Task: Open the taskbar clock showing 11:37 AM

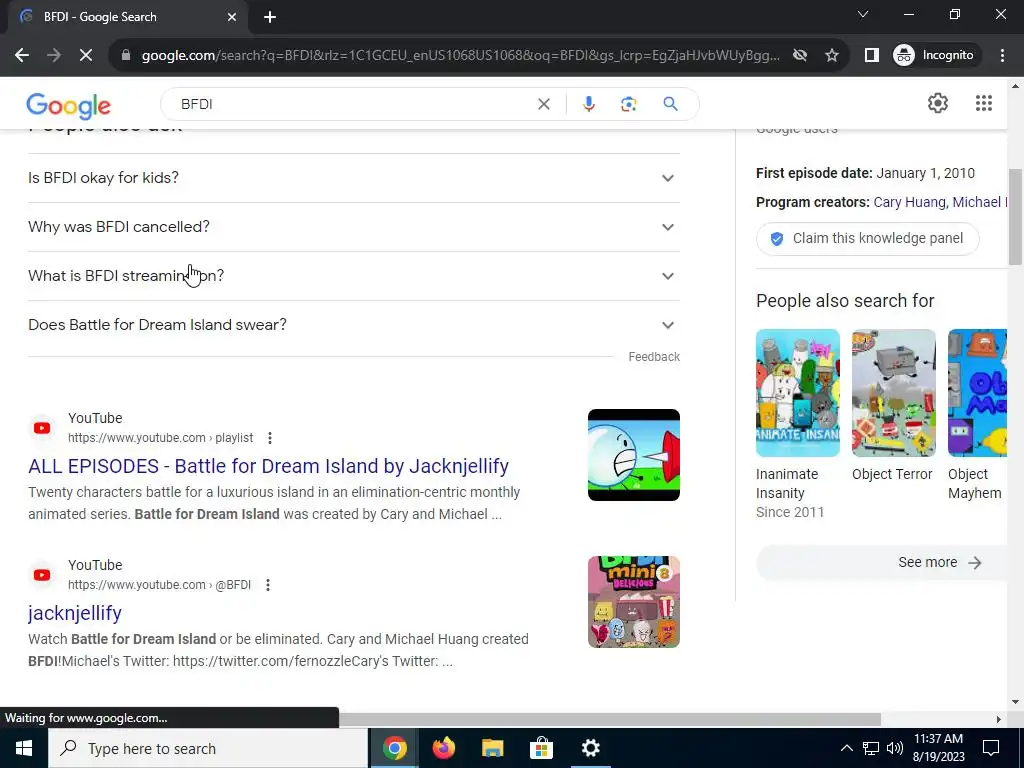Action: coord(938,748)
